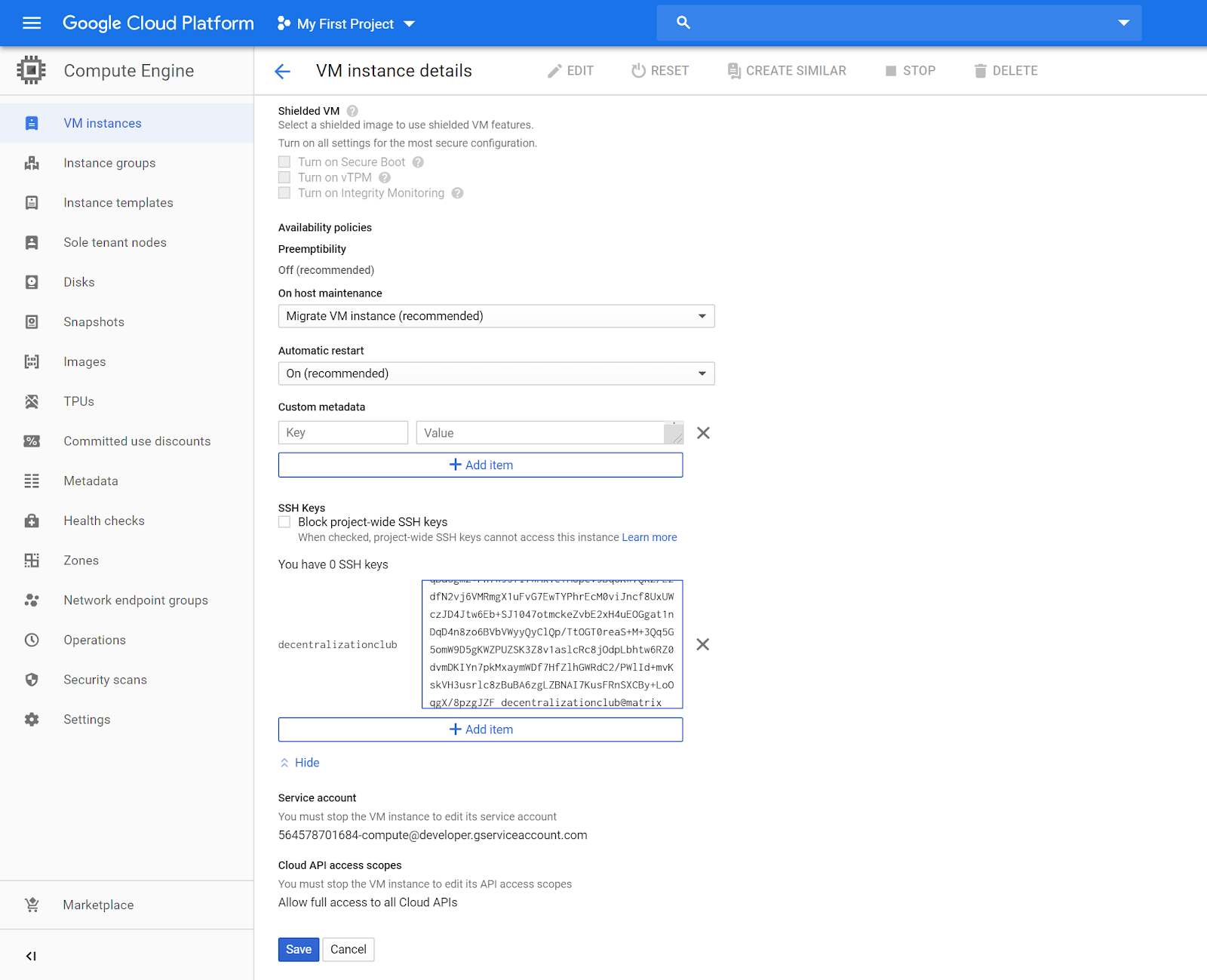Click the EDIT toolbar button
The width and height of the screenshot is (1207, 980).
click(570, 71)
